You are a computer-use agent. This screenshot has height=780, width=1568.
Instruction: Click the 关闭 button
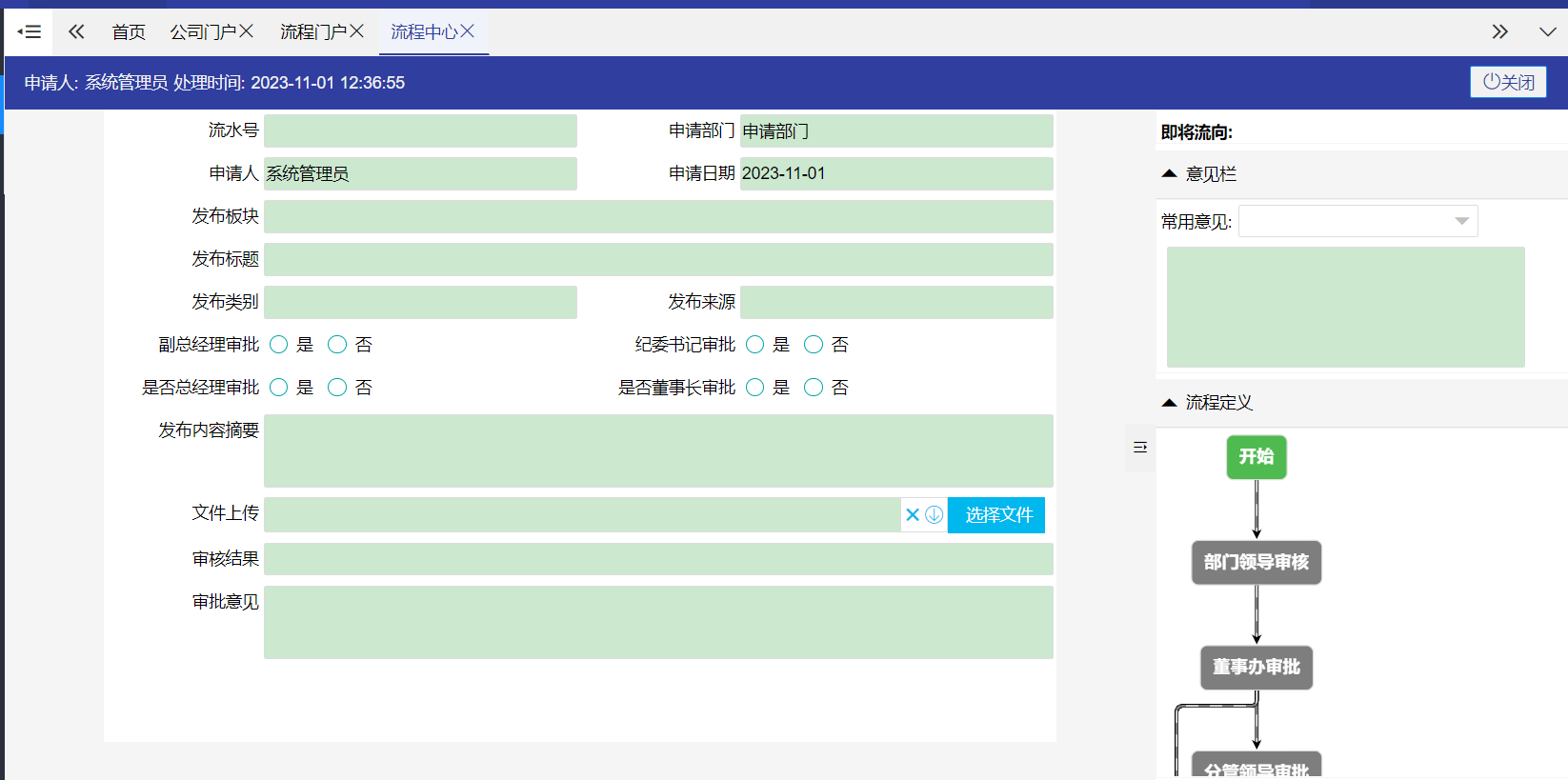[x=1508, y=82]
